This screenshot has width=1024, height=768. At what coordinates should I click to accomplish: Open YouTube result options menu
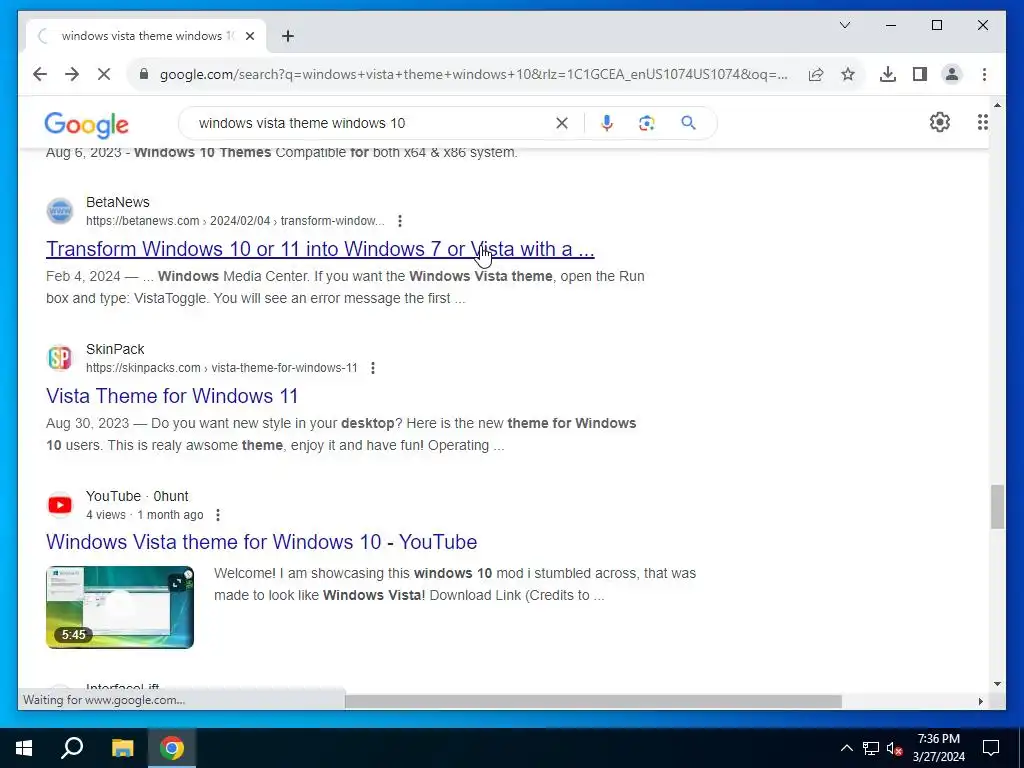[217, 515]
